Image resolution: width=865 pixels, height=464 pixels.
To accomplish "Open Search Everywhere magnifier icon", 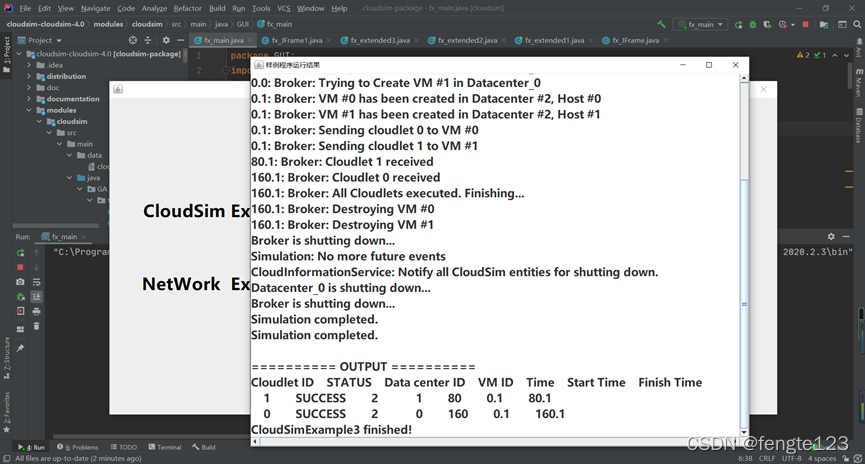I will click(x=857, y=24).
